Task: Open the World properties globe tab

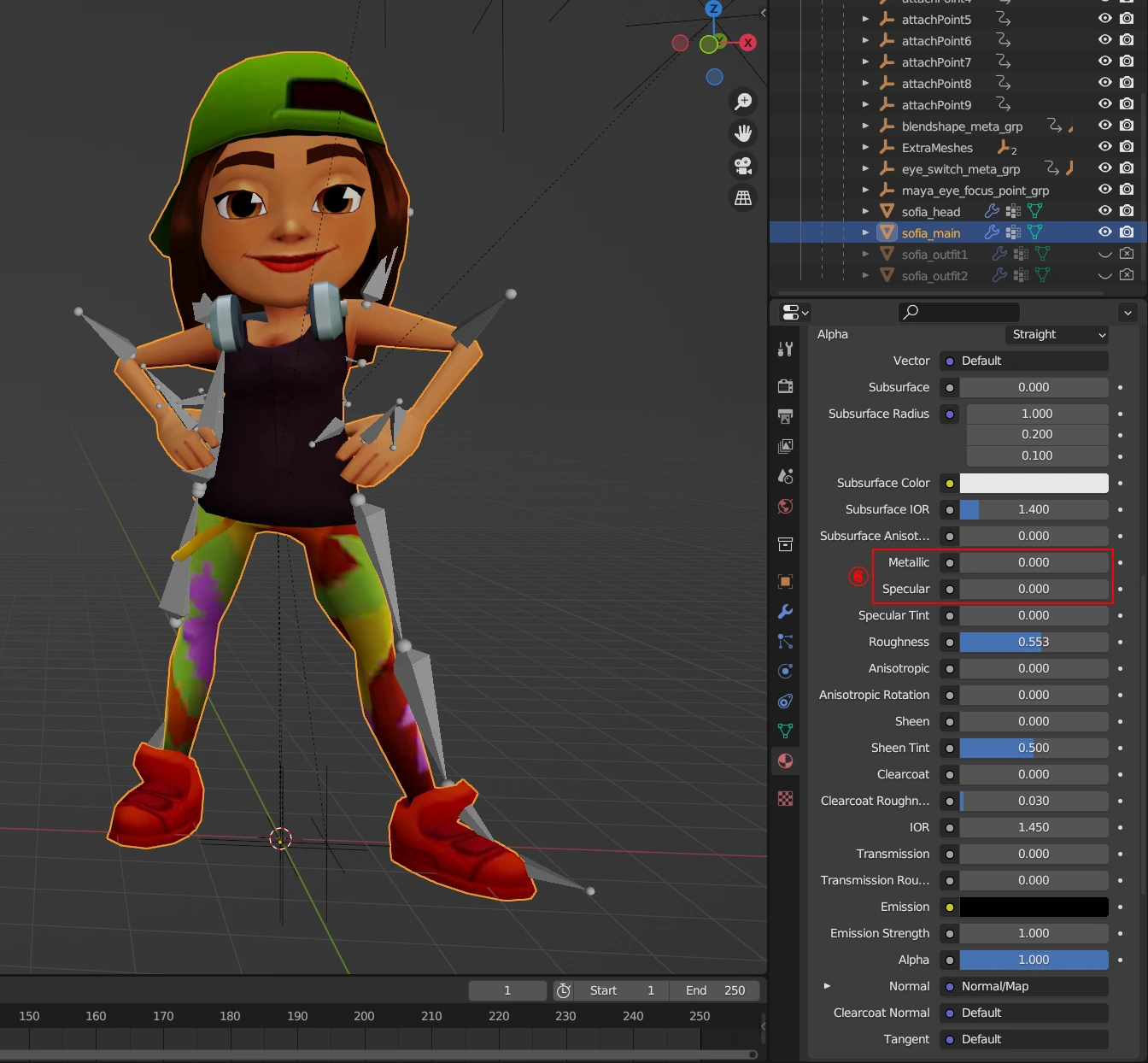Action: point(785,507)
